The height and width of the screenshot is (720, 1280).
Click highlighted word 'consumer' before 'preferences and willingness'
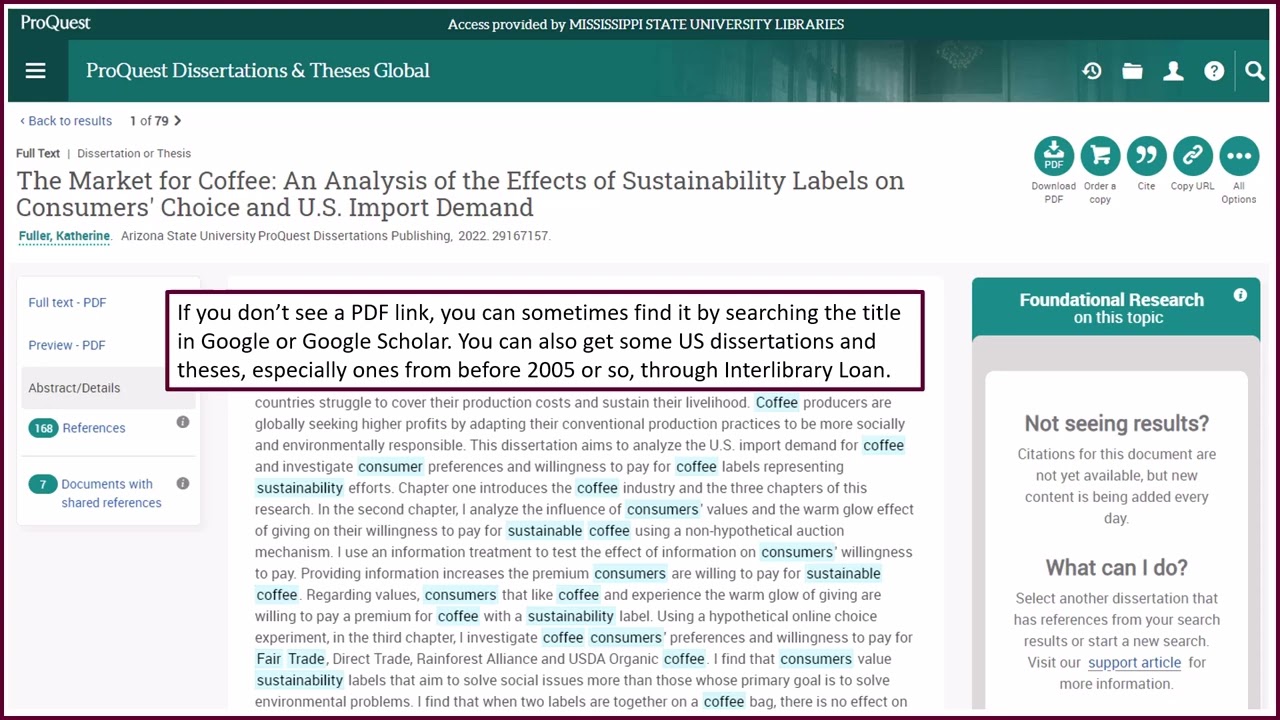(390, 467)
